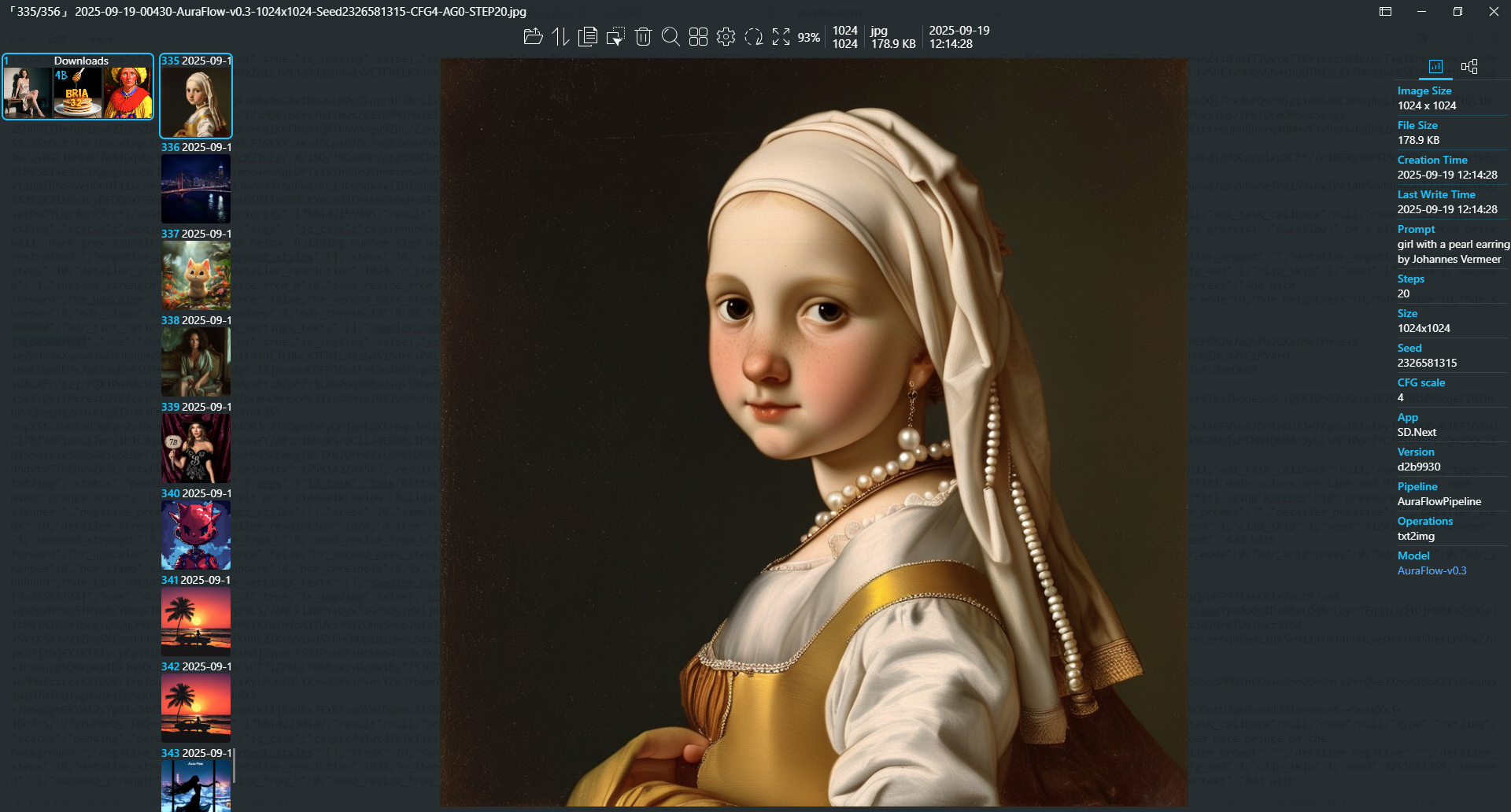Select thumbnail 337 cartoon cat image
This screenshot has height=812, width=1511.
(196, 275)
